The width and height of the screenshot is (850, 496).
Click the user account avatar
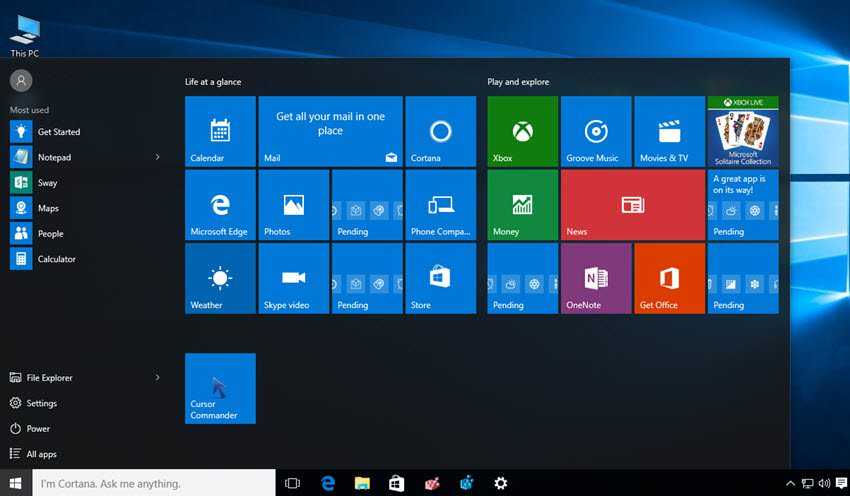(x=21, y=81)
